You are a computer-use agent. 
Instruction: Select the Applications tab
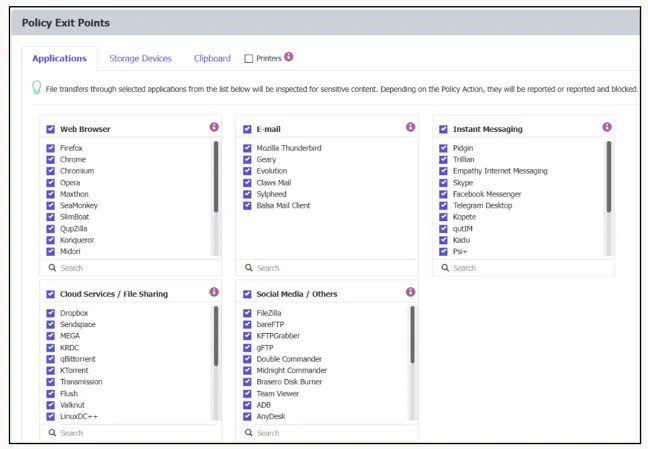[x=60, y=58]
